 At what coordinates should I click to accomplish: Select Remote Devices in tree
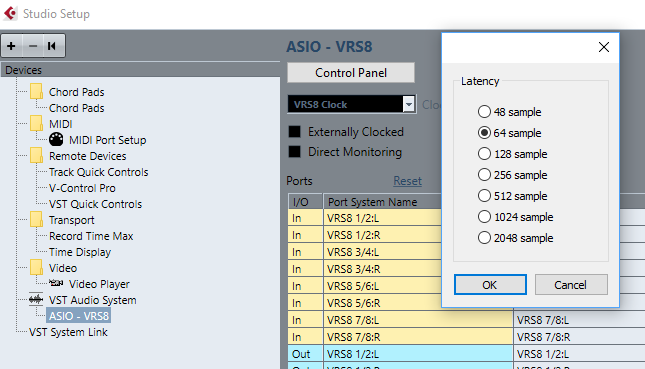(x=87, y=156)
